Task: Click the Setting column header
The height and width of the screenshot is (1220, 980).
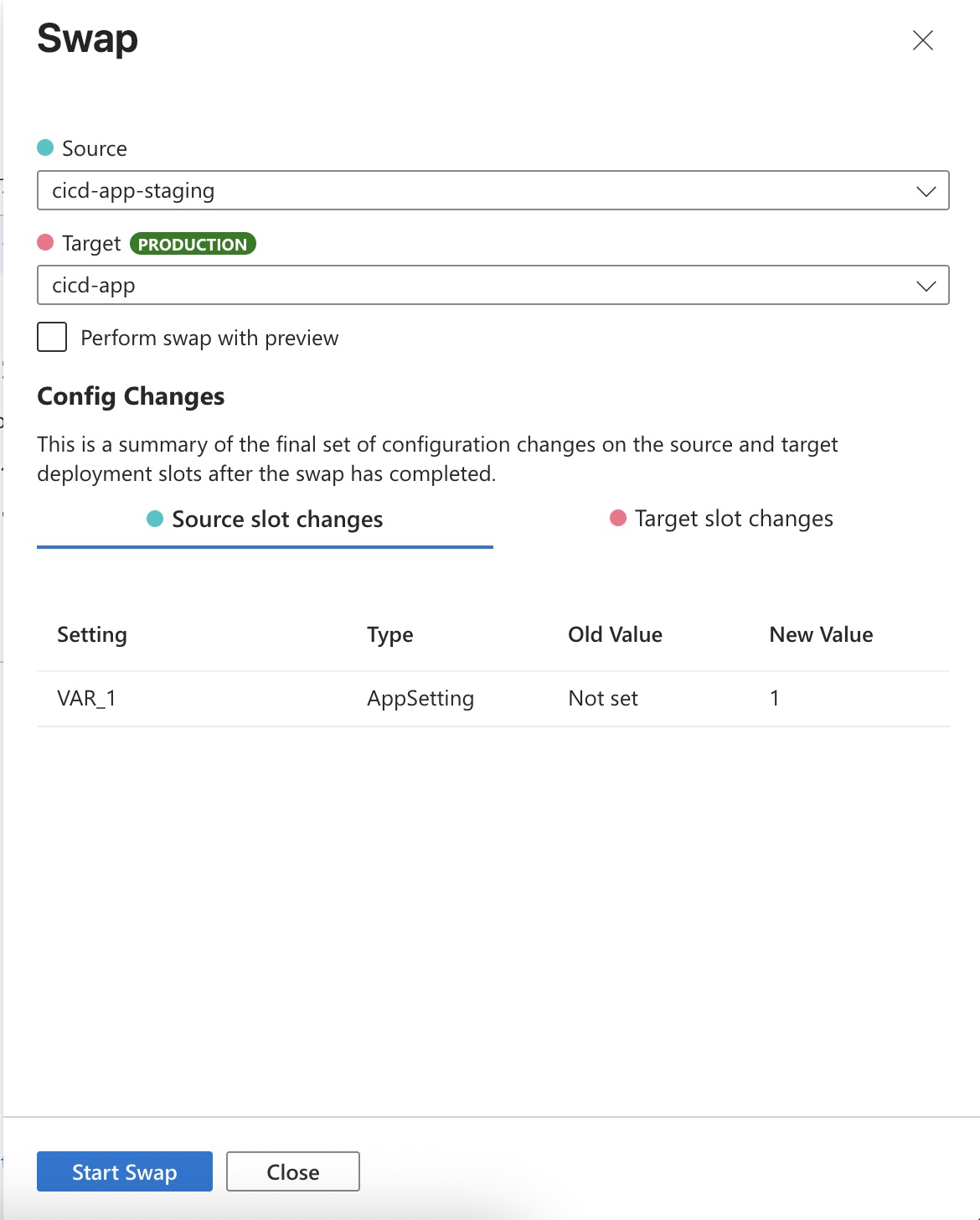Action: tap(92, 635)
